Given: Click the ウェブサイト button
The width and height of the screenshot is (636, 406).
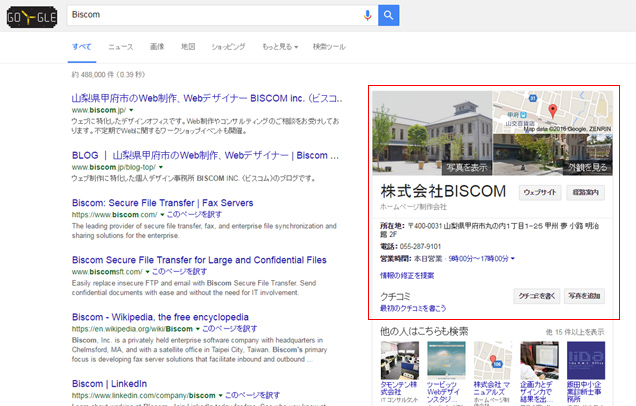Looking at the screenshot, I should [540, 192].
